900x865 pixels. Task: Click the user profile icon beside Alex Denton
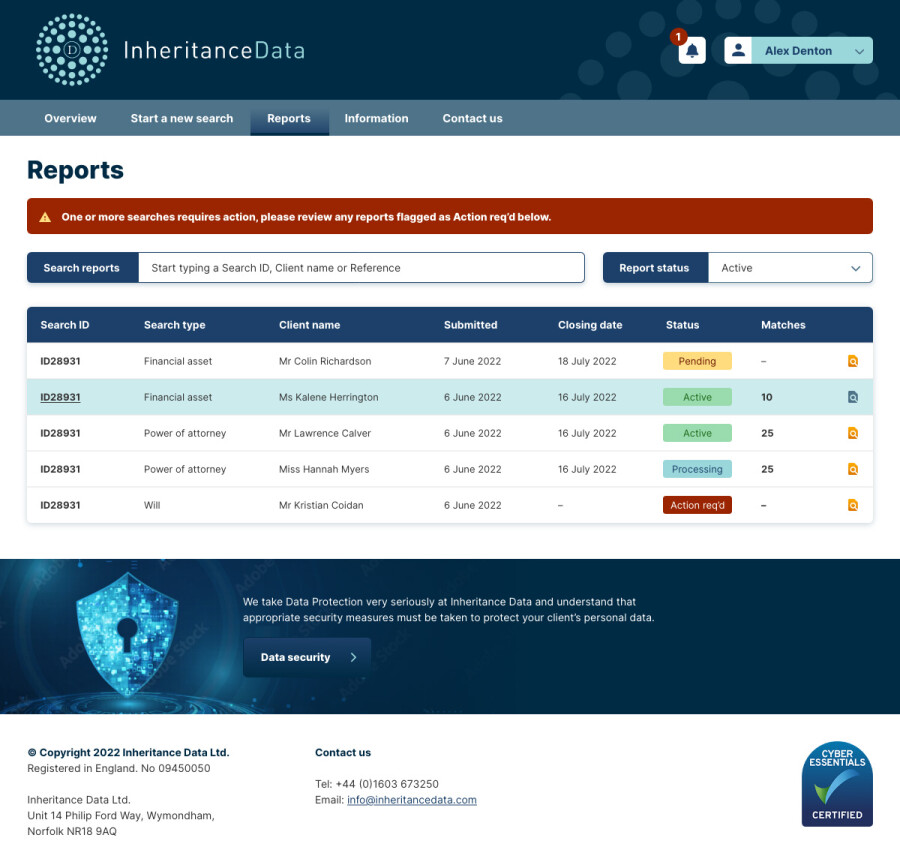(x=737, y=50)
